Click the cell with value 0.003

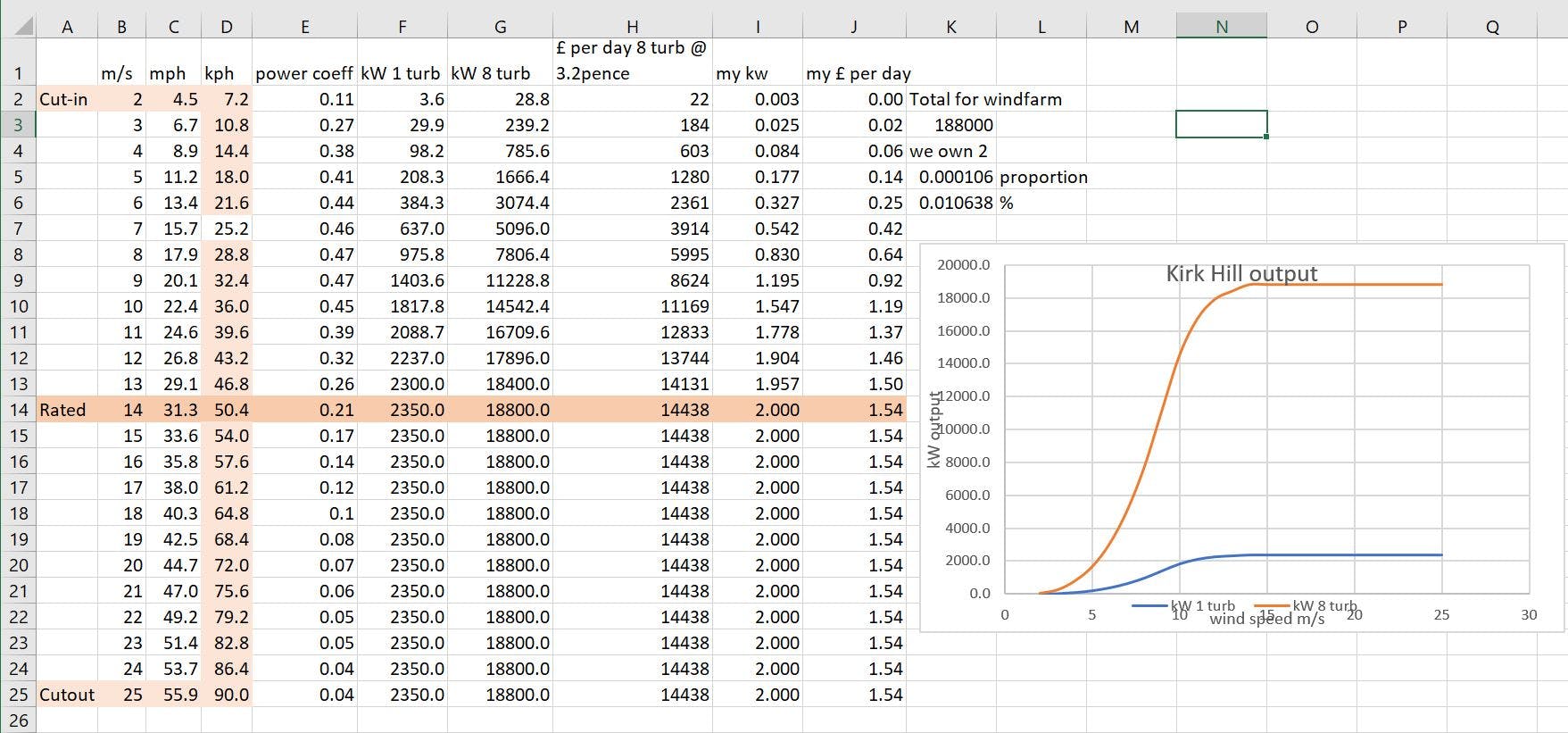pyautogui.click(x=758, y=99)
